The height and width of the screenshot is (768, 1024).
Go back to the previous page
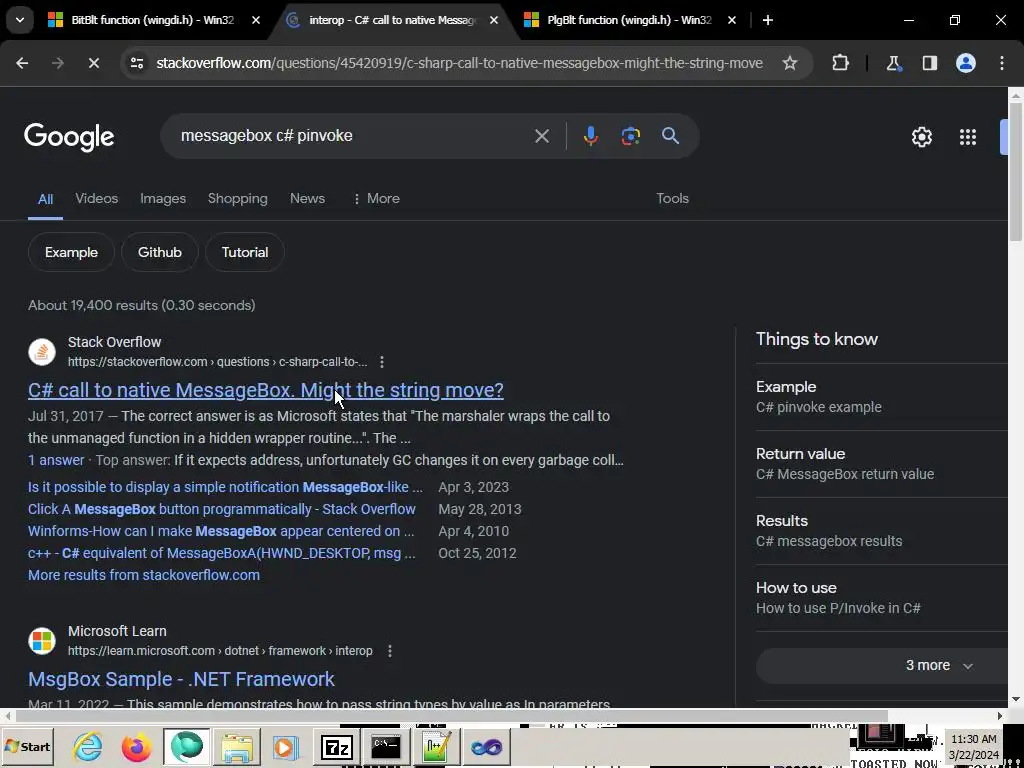point(22,63)
